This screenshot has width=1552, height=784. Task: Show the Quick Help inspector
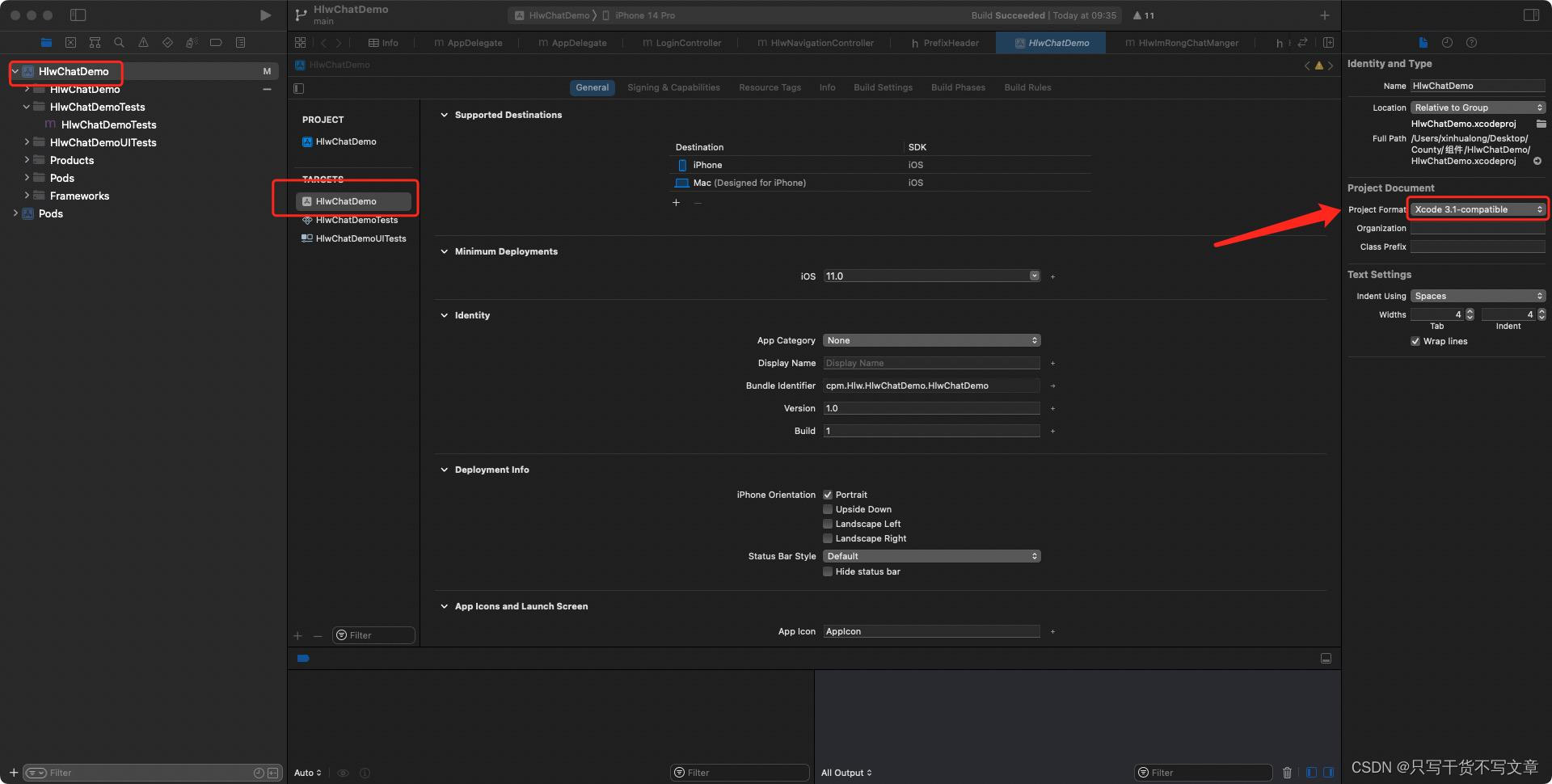point(1471,43)
